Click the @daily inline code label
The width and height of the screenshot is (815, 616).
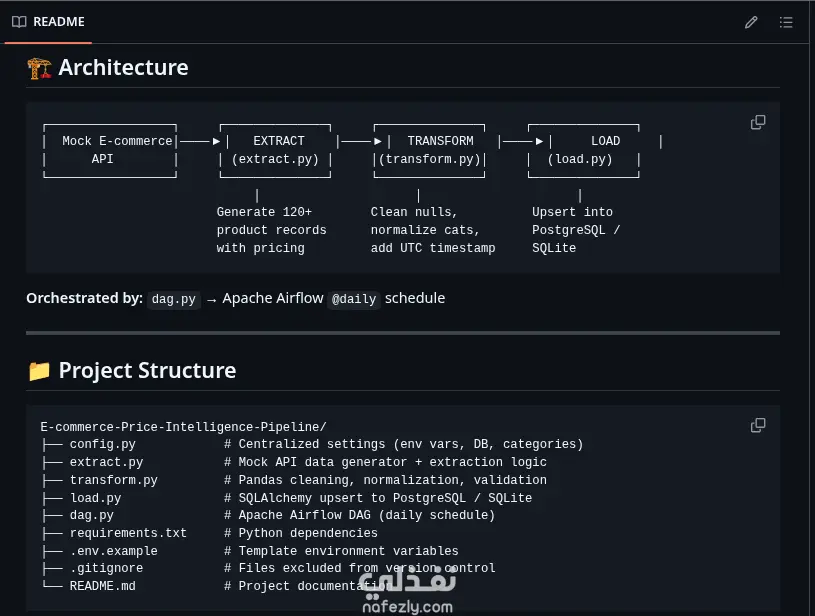click(354, 299)
